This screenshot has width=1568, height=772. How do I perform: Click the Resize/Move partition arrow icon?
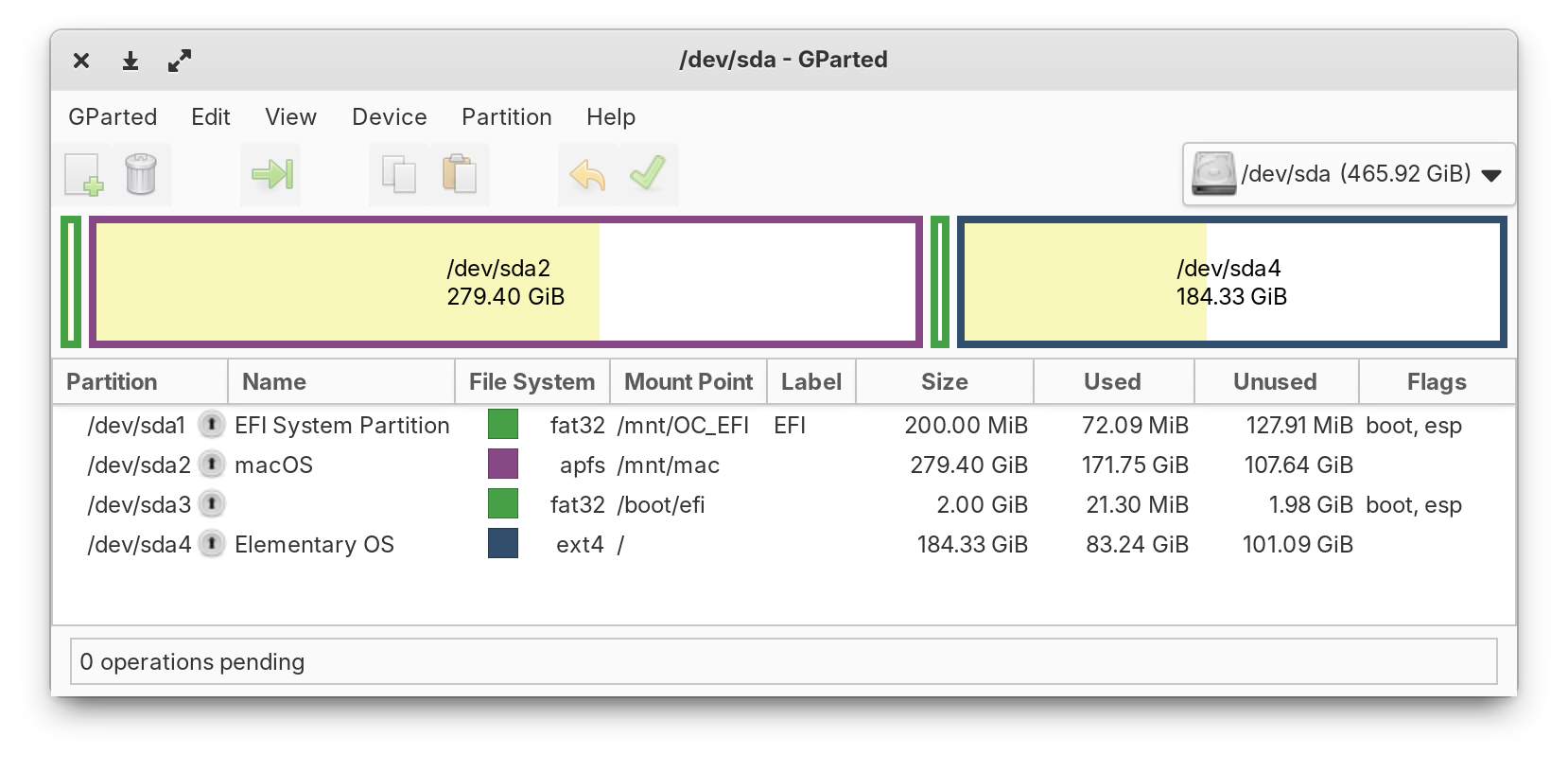(x=271, y=174)
